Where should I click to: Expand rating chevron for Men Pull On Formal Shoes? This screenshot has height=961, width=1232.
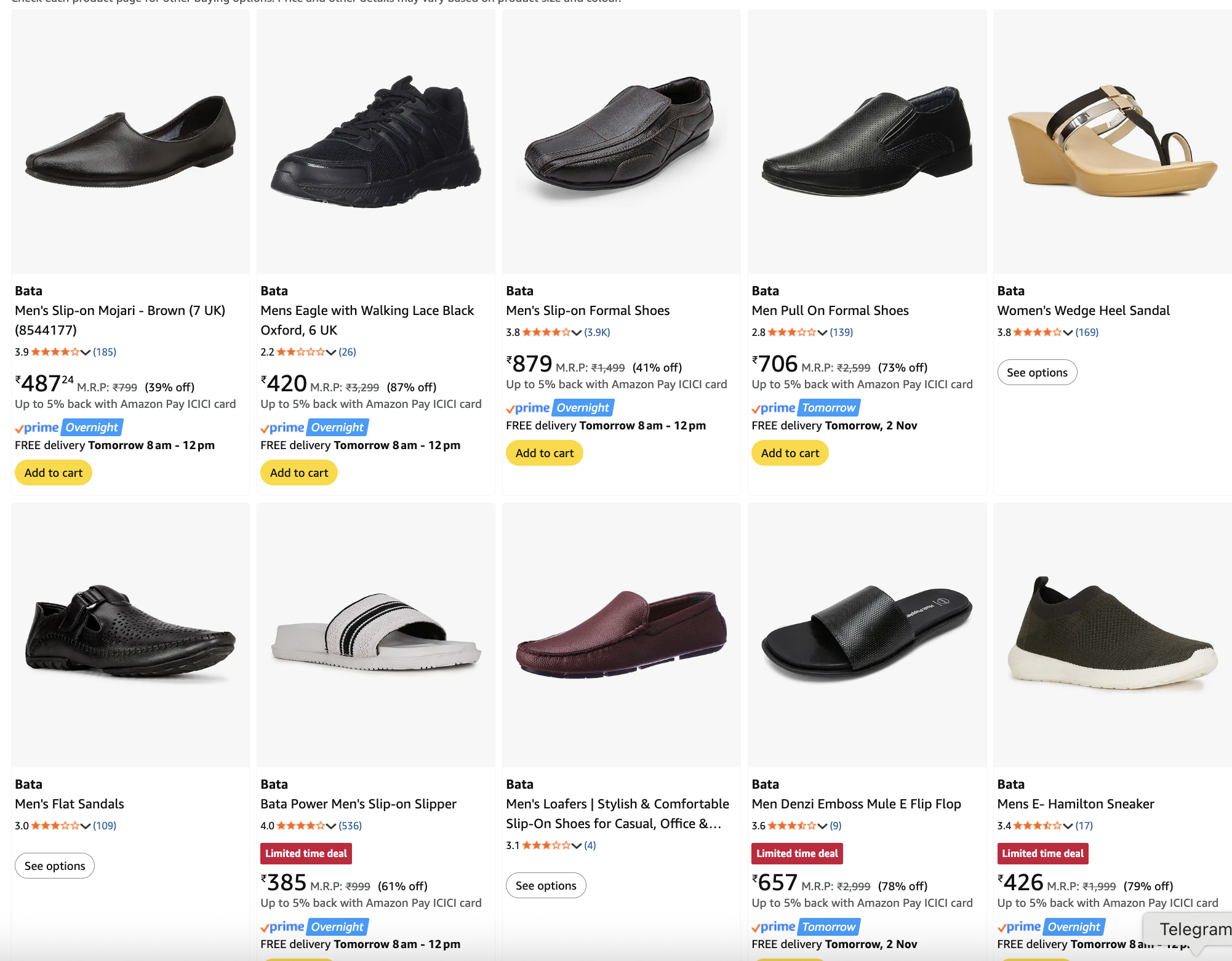click(822, 332)
